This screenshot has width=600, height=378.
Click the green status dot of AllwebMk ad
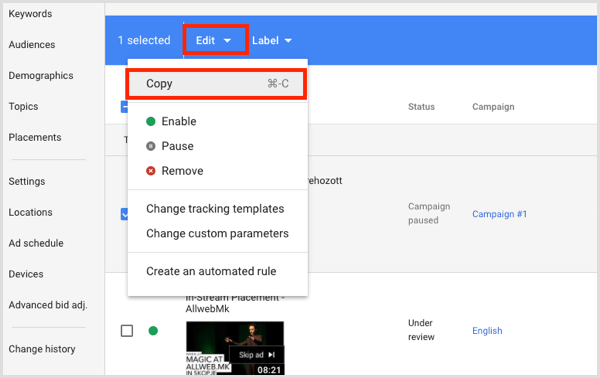pos(153,331)
